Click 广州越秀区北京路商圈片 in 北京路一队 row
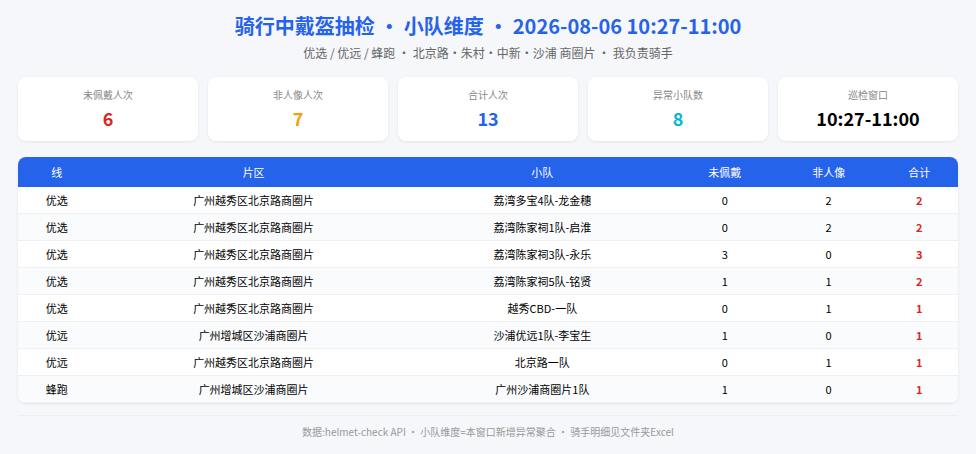The image size is (976, 454). [x=253, y=363]
